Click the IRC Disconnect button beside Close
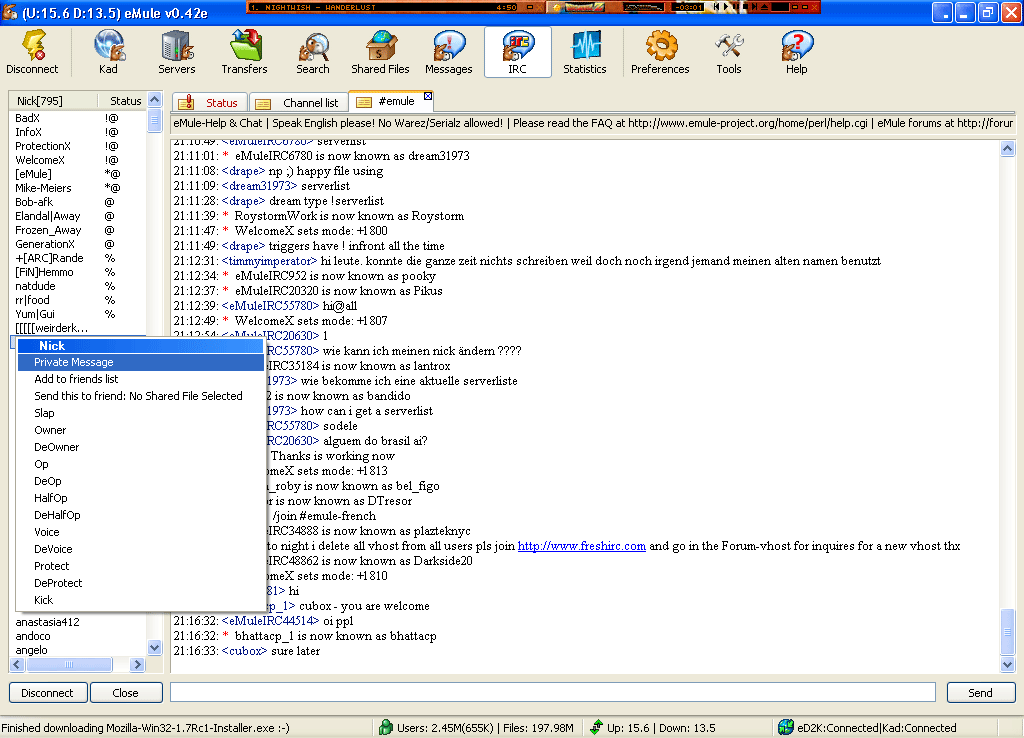 [x=48, y=692]
